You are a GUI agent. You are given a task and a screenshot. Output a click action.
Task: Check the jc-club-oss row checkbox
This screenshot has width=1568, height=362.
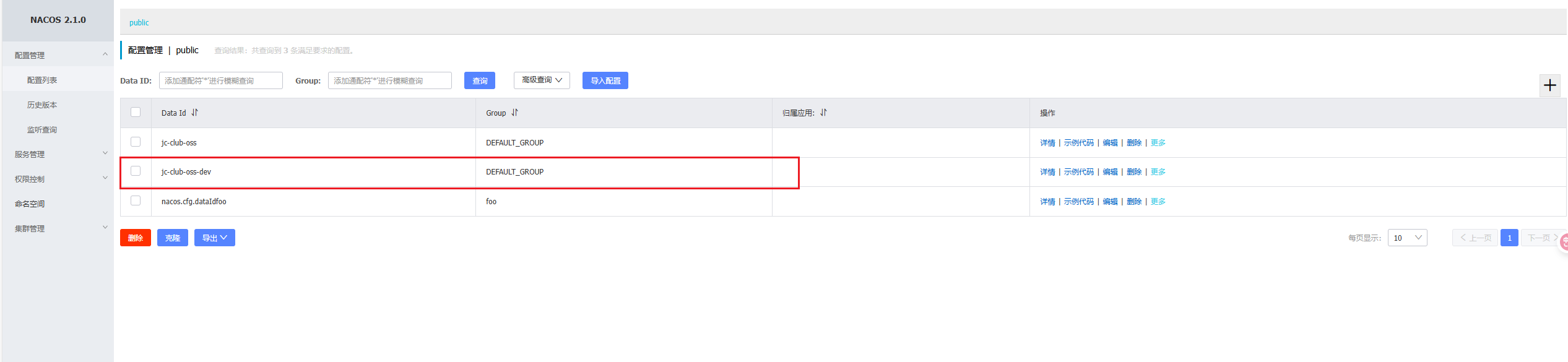[136, 142]
